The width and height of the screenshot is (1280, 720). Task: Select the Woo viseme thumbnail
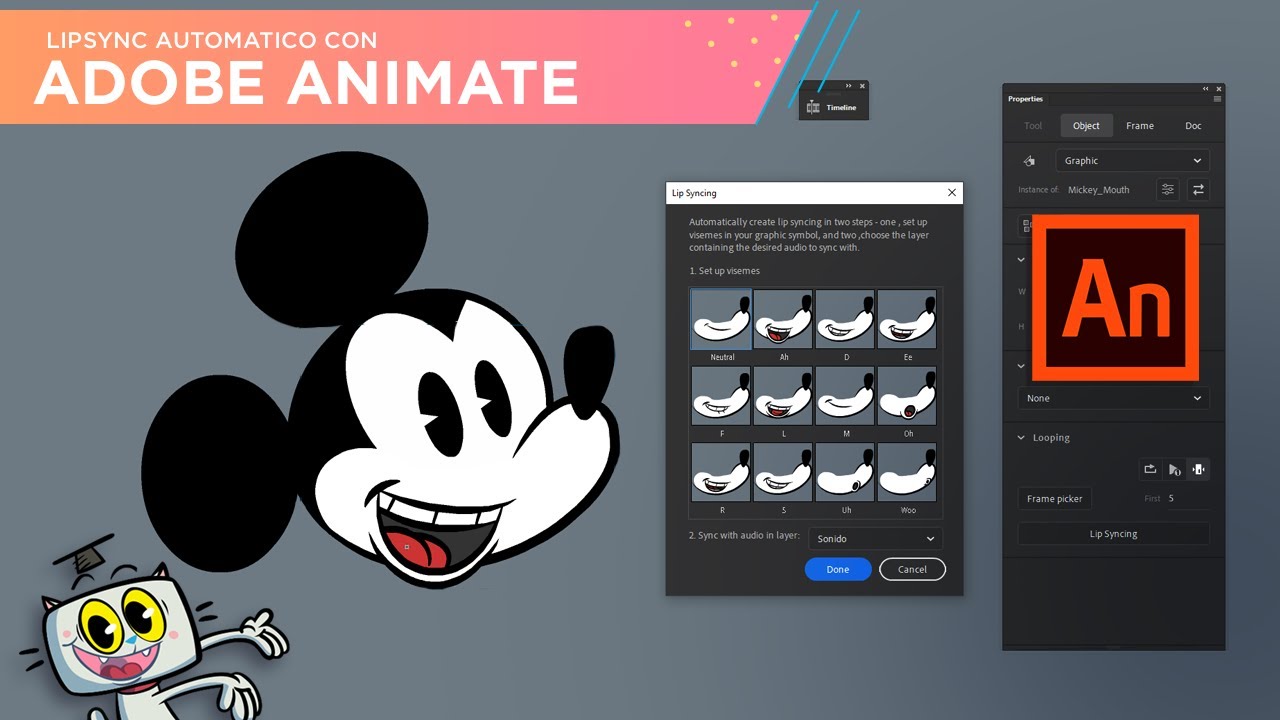907,472
